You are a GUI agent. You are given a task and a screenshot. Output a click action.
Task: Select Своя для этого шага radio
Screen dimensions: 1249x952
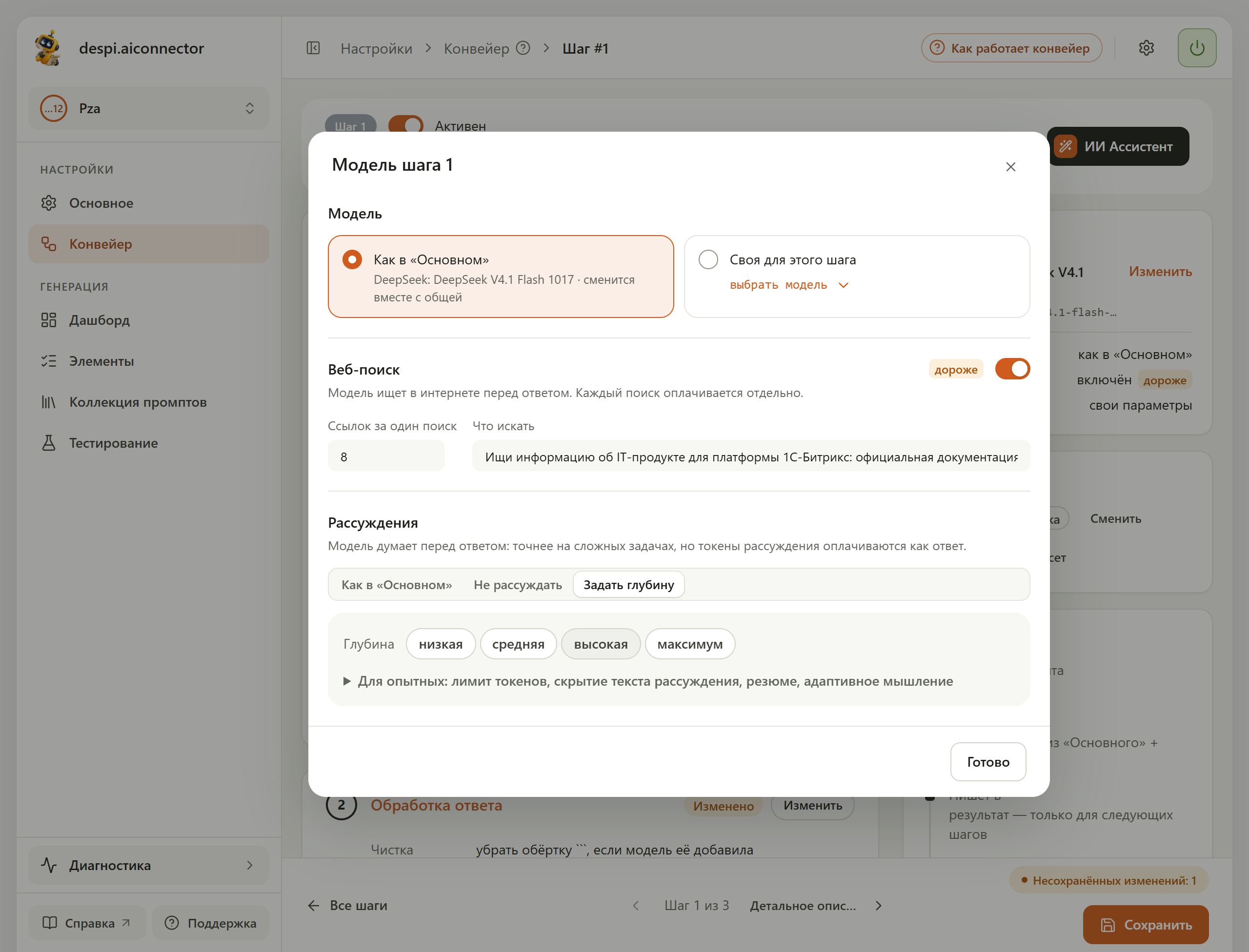click(708, 259)
